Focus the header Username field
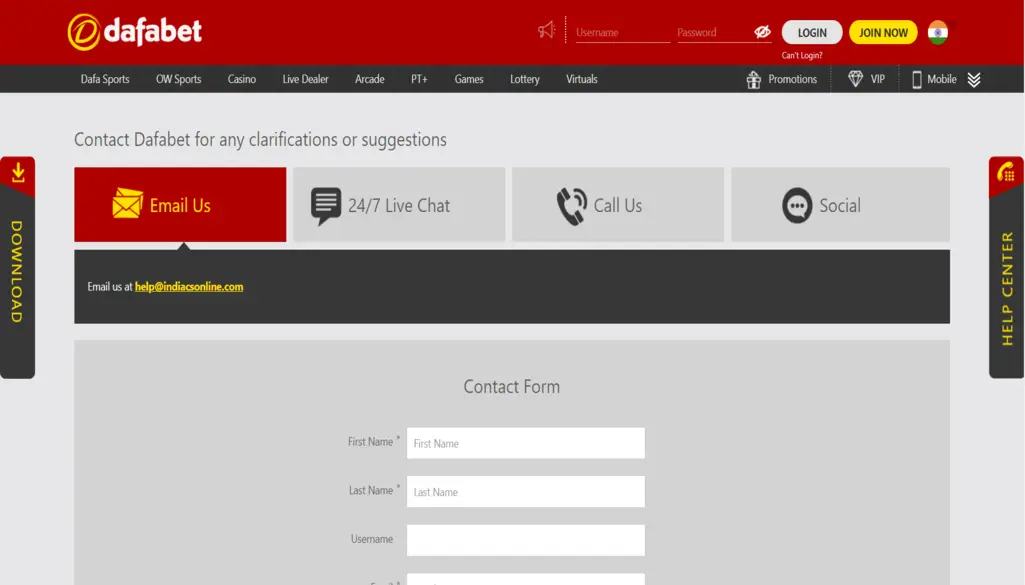Viewport: 1025px width, 585px height. coord(623,32)
